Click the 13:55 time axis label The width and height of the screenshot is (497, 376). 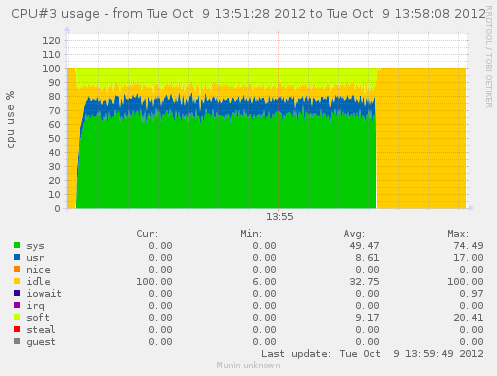[279, 217]
